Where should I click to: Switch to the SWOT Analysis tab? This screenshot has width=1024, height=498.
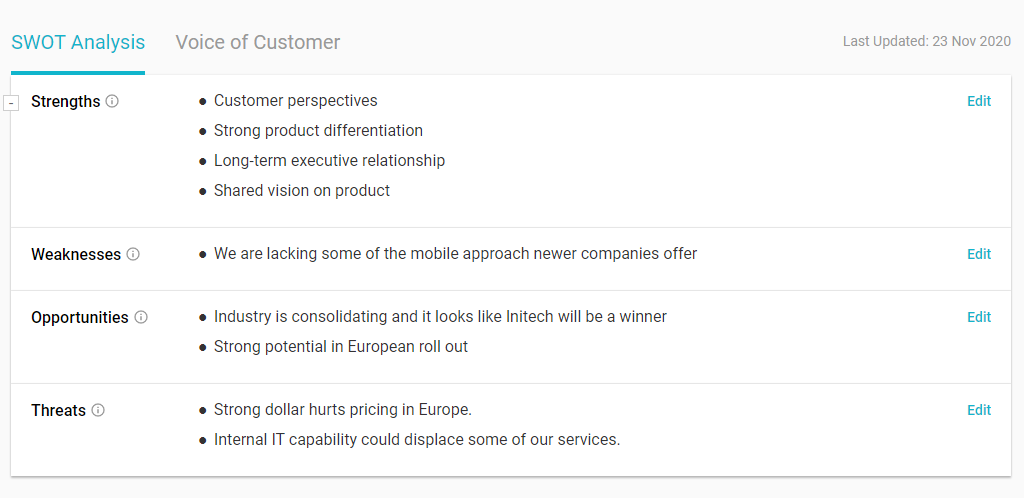tap(78, 43)
